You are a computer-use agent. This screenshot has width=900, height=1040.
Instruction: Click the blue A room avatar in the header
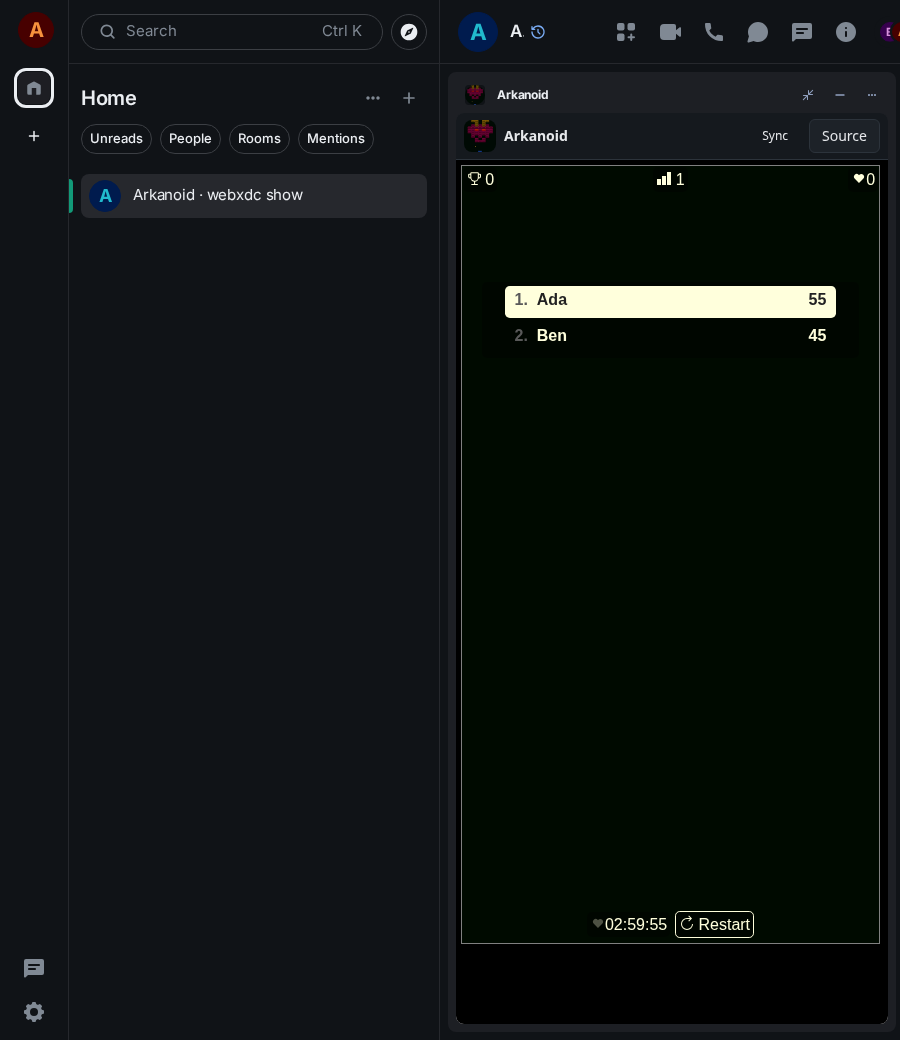click(x=478, y=32)
